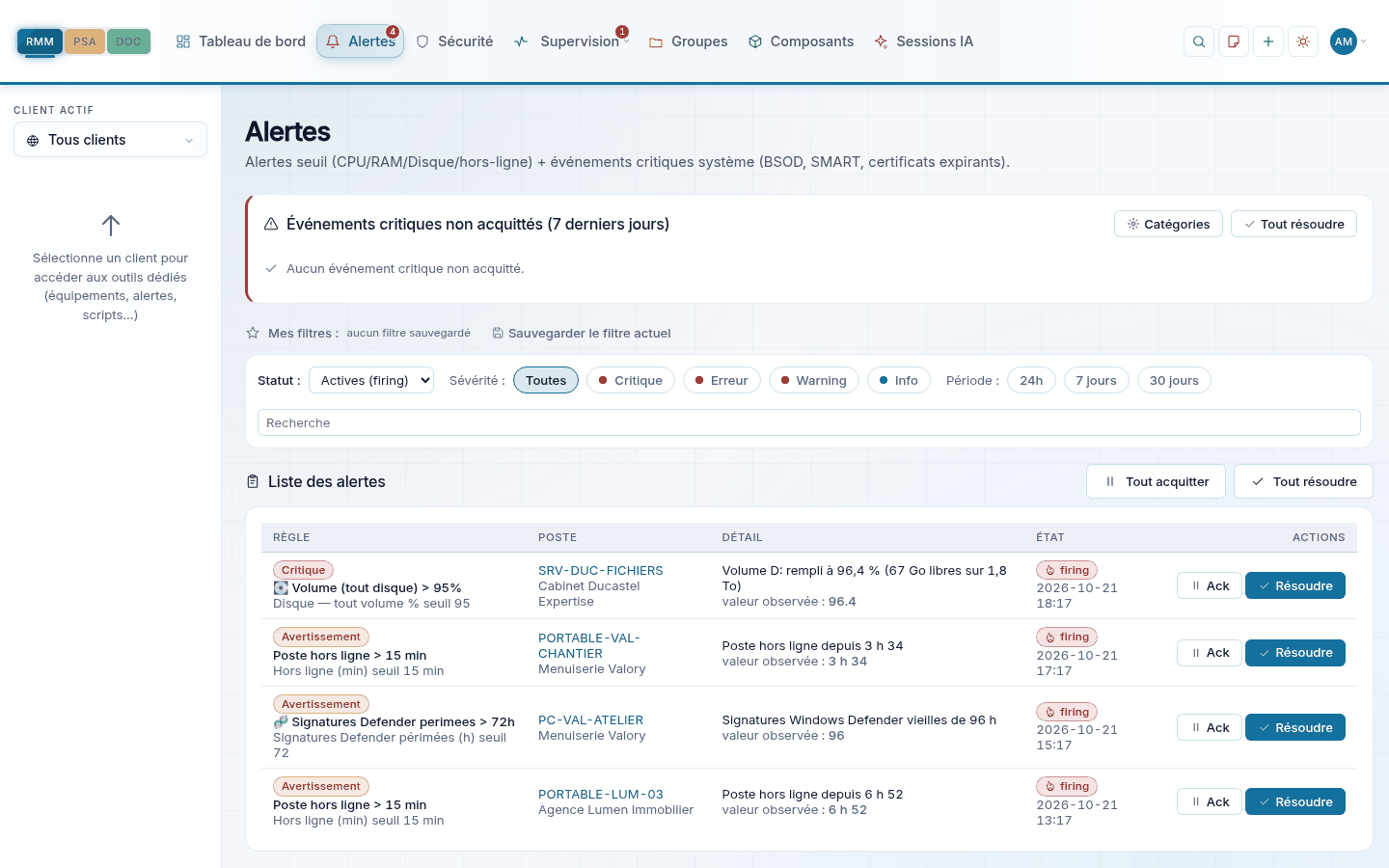The height and width of the screenshot is (868, 1389).
Task: Go to the Composants tab
Action: click(x=801, y=41)
